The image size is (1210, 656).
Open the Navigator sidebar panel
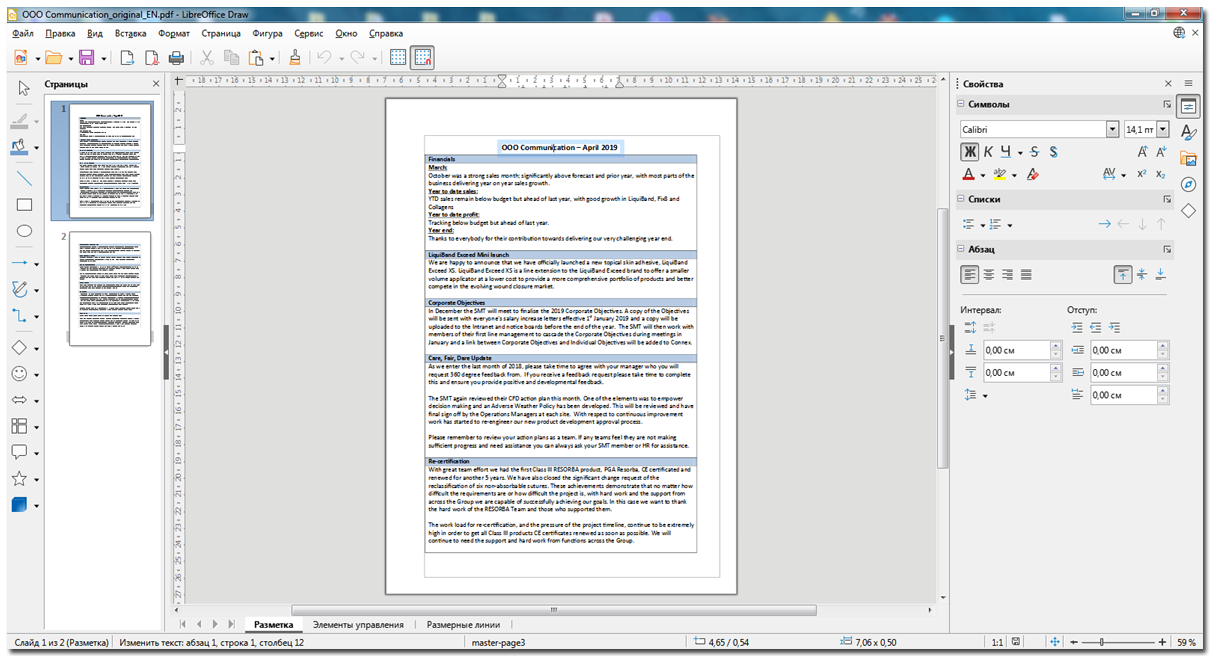pos(1188,184)
